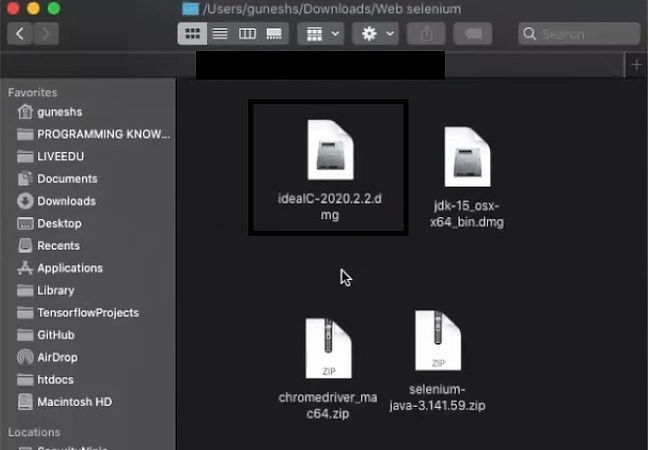Minimize the window with yellow button
This screenshot has width=648, height=450.
pos(33,8)
